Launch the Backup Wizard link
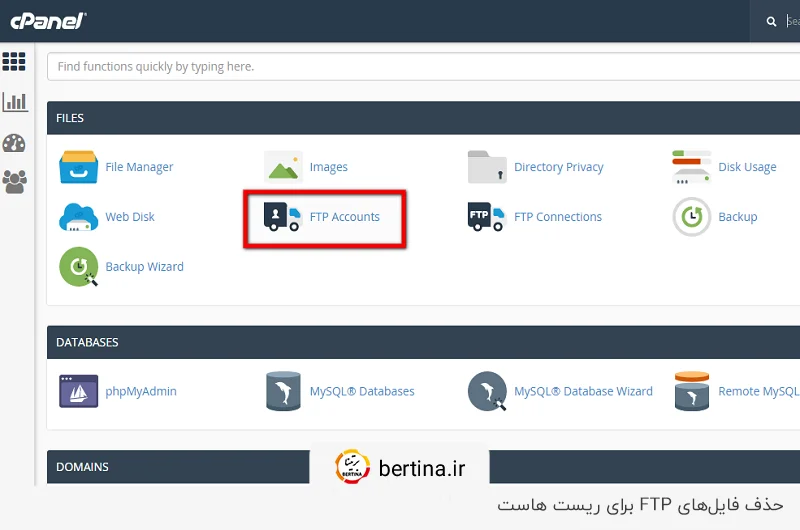 [144, 267]
